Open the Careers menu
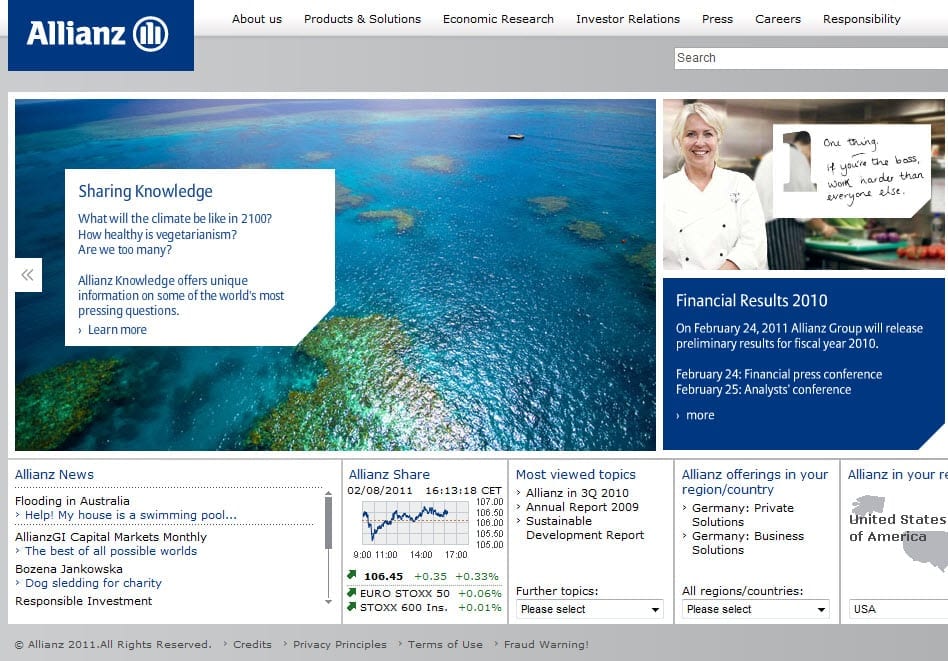 pyautogui.click(x=778, y=19)
